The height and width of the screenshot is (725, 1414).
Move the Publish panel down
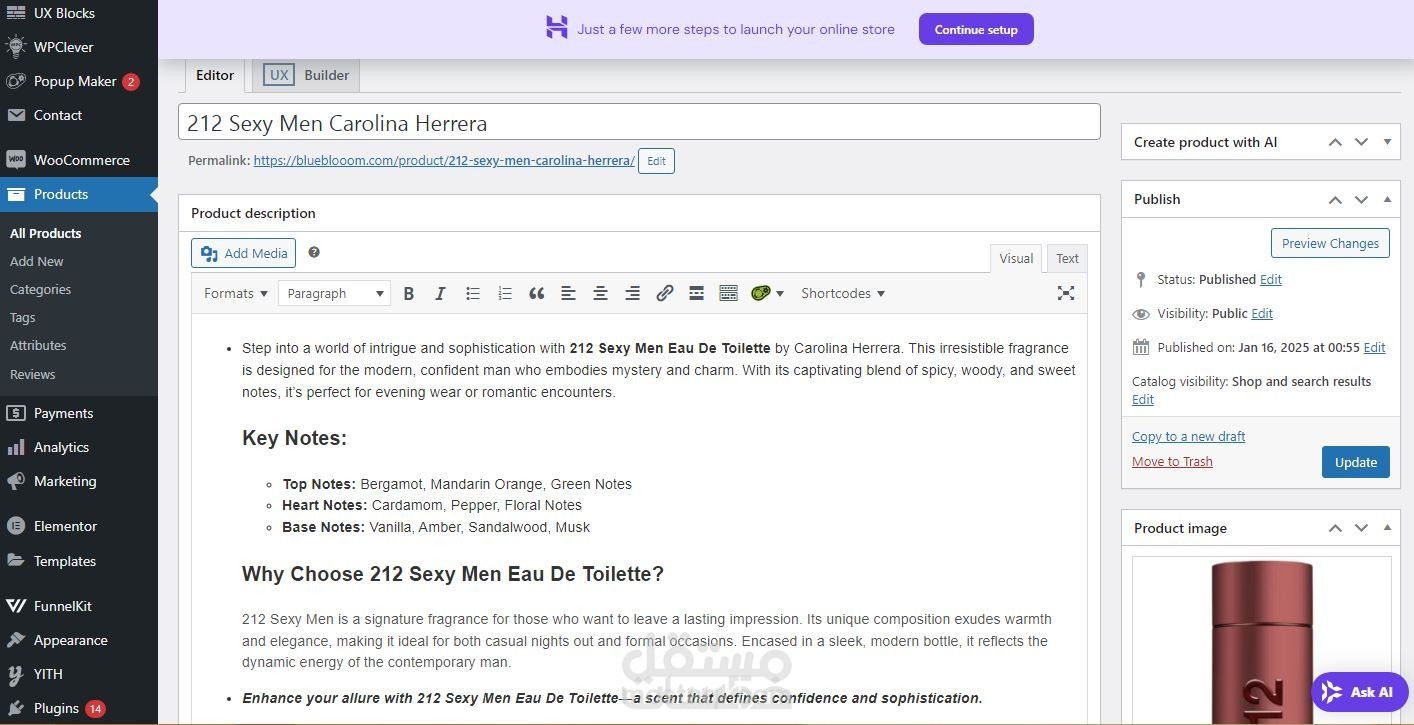point(1361,199)
